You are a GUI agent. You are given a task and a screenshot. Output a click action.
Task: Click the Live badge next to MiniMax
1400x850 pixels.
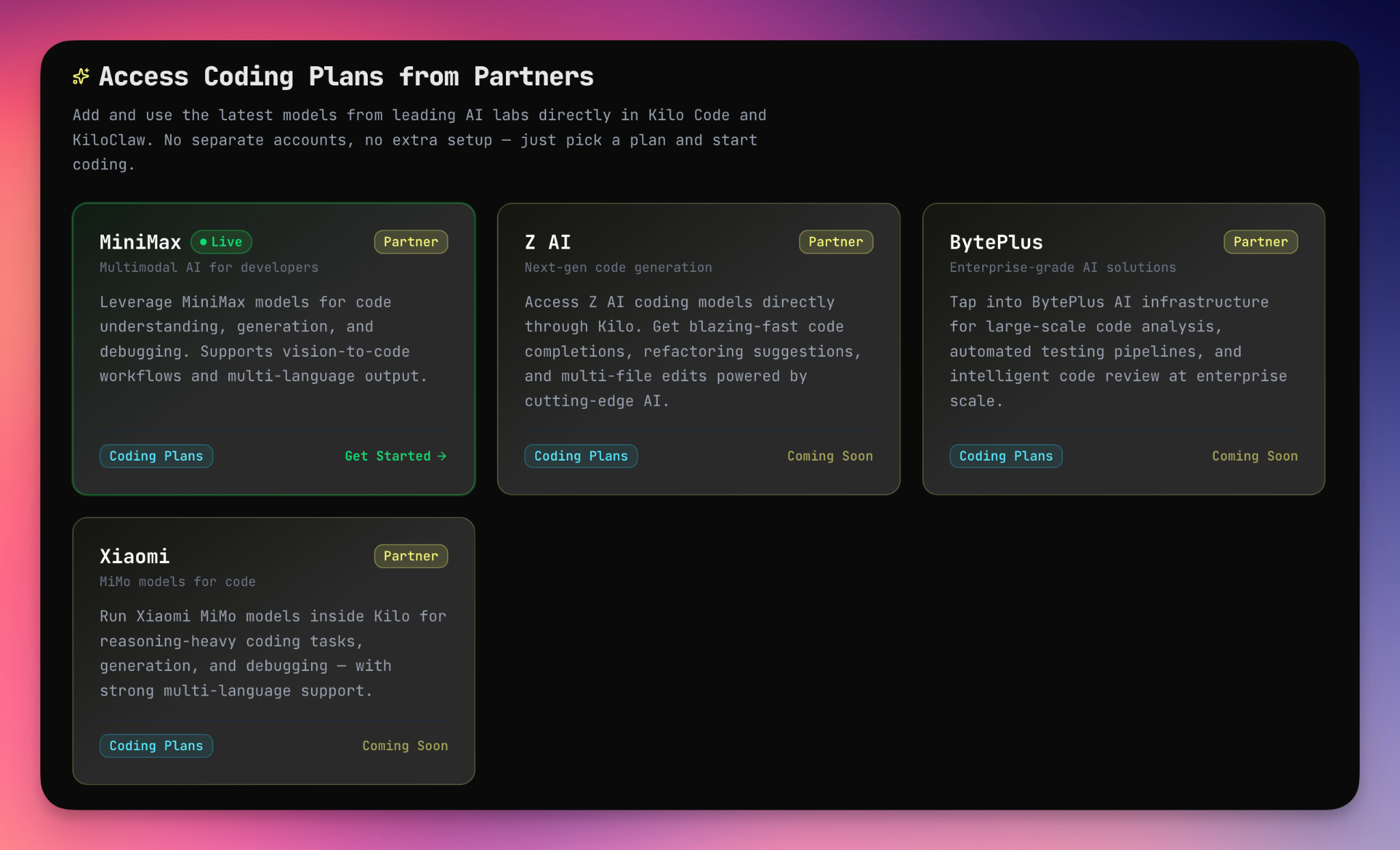(x=221, y=242)
